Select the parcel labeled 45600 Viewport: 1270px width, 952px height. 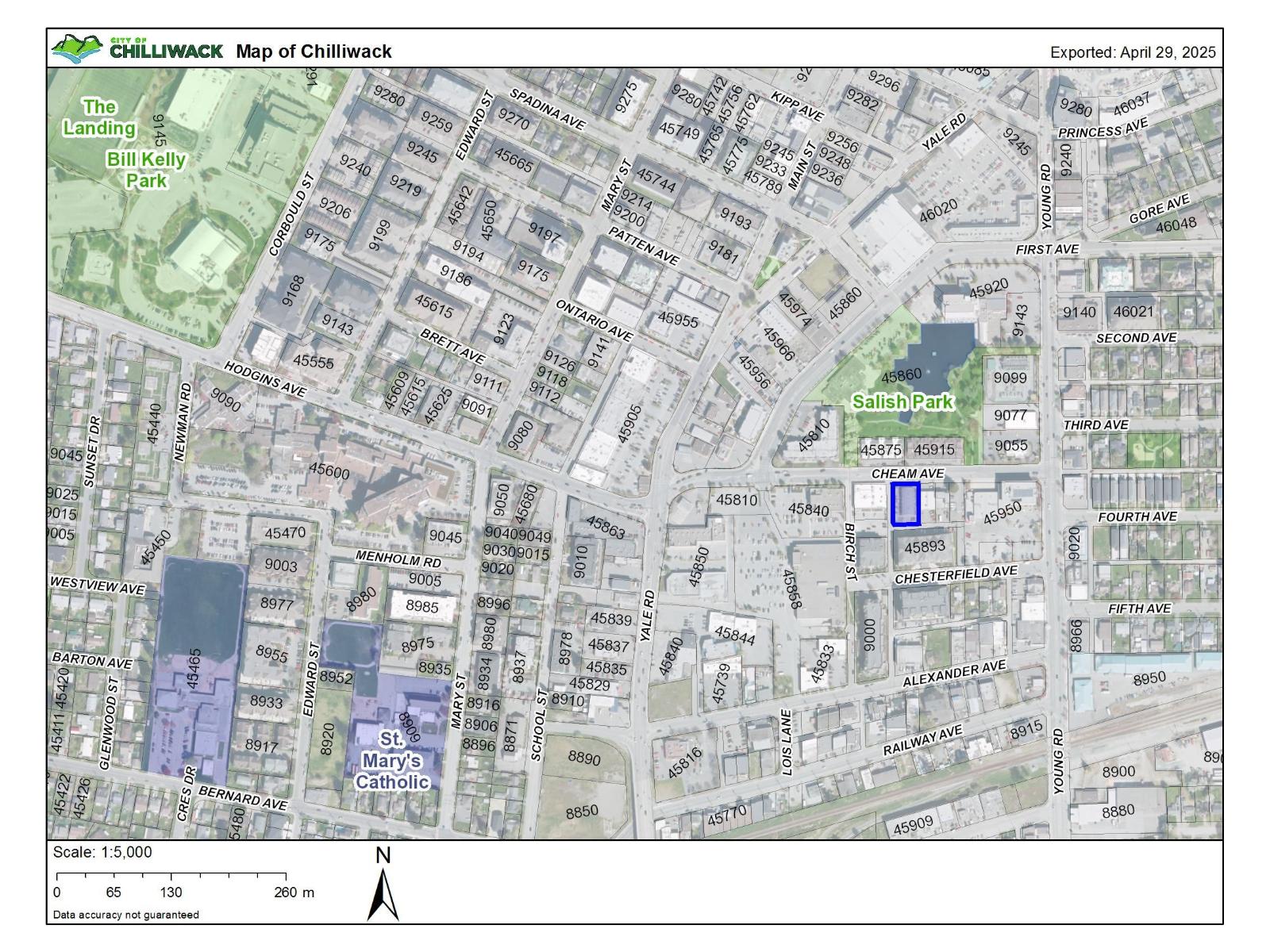[x=329, y=470]
